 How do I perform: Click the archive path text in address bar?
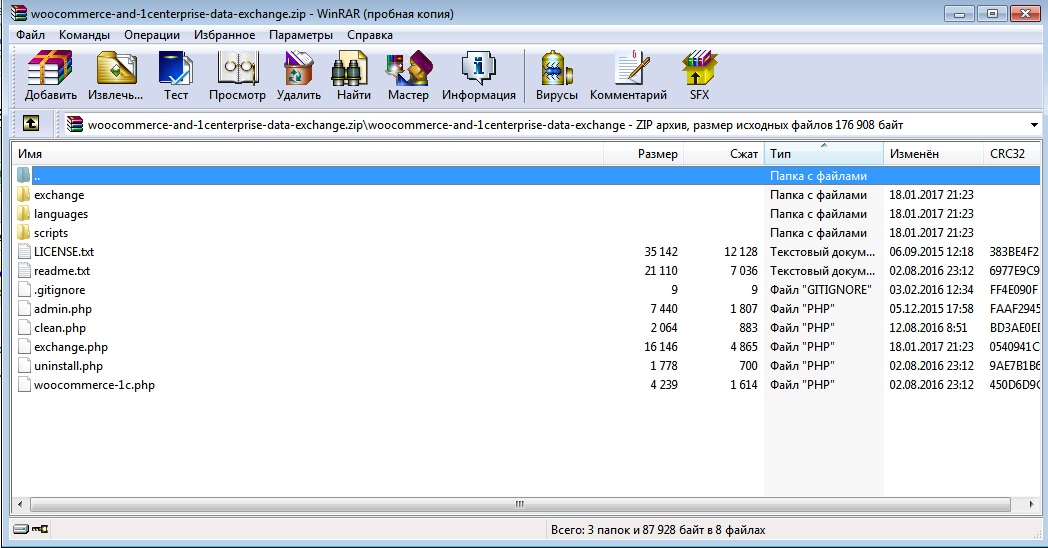495,124
